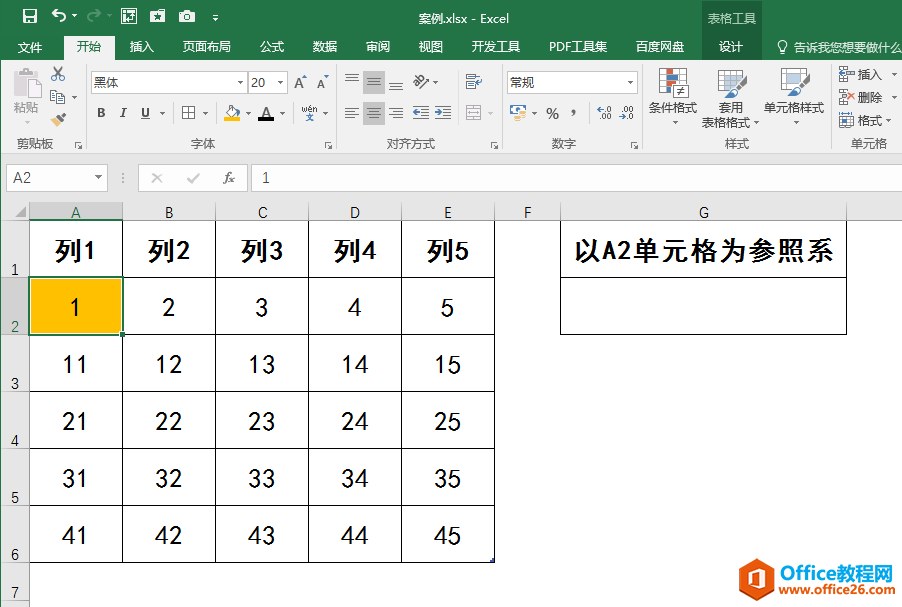Decrease decimal places

click(x=626, y=113)
